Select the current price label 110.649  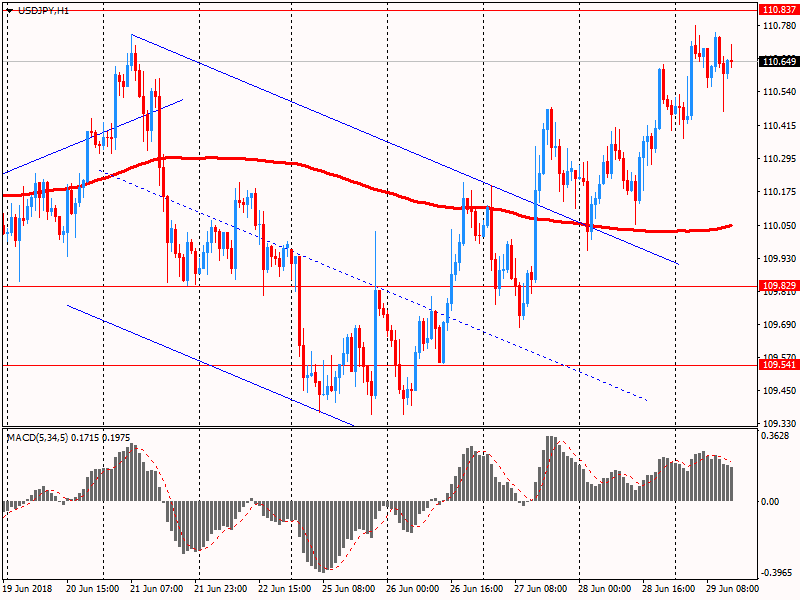[779, 62]
